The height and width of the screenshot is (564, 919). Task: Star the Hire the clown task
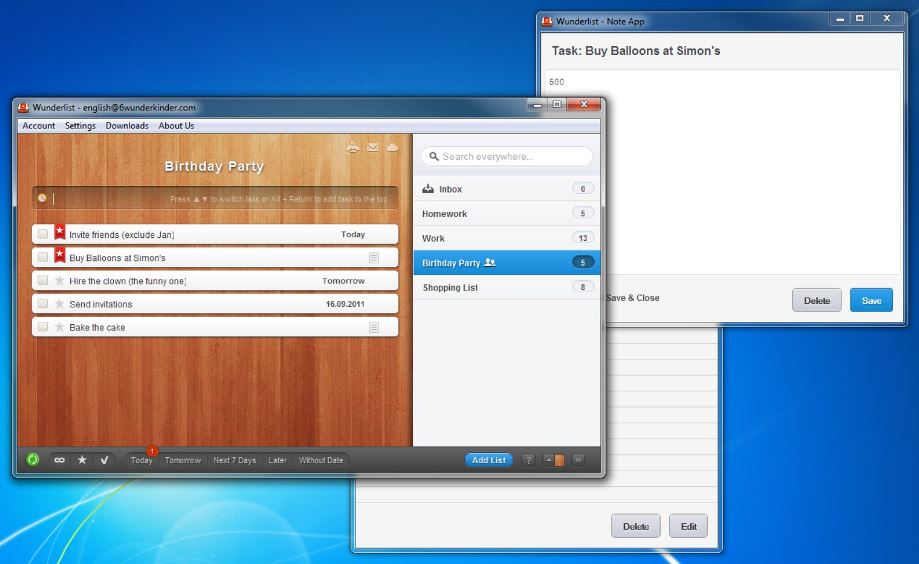59,281
